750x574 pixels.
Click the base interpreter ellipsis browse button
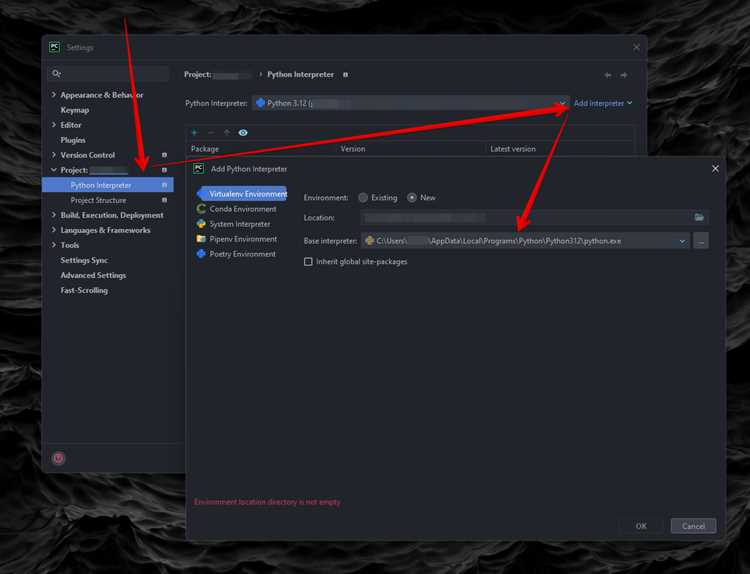[x=701, y=241]
